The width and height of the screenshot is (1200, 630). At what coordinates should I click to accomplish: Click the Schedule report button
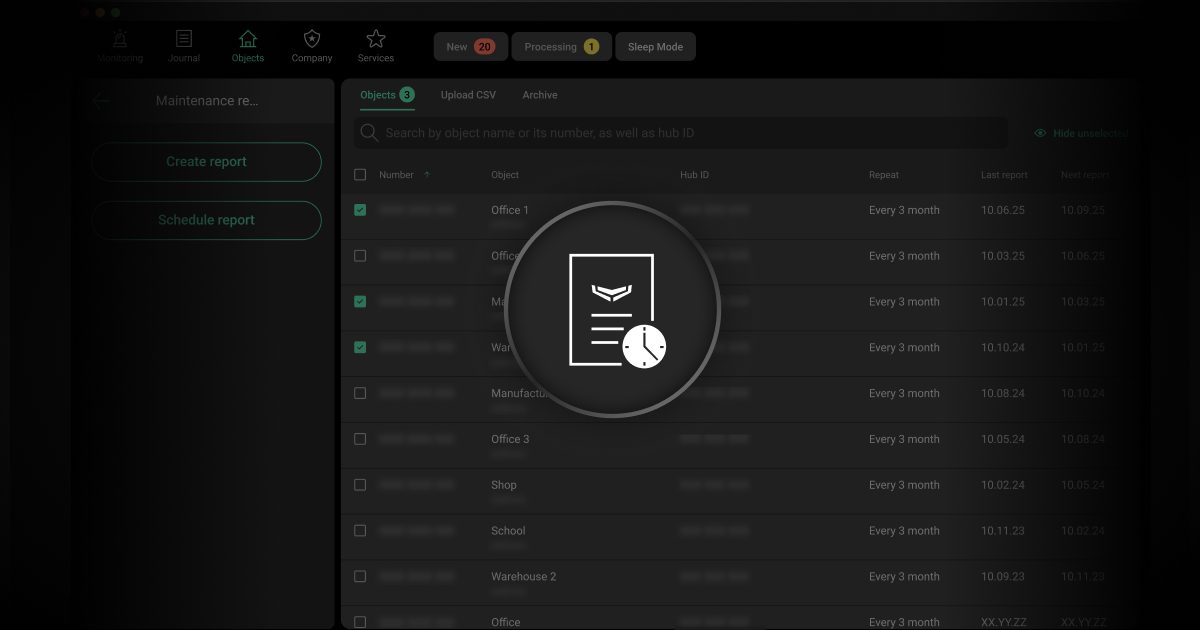(206, 220)
